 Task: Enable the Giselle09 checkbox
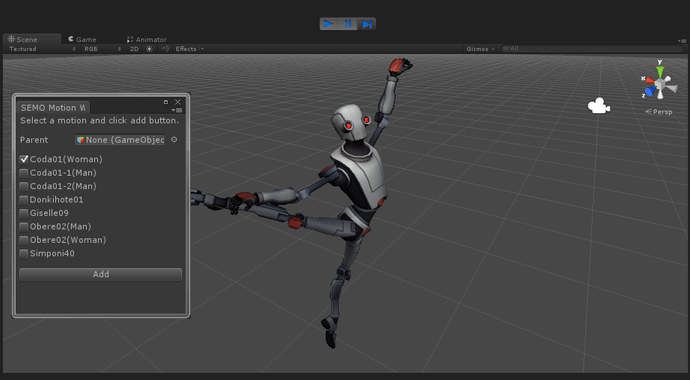[x=24, y=213]
